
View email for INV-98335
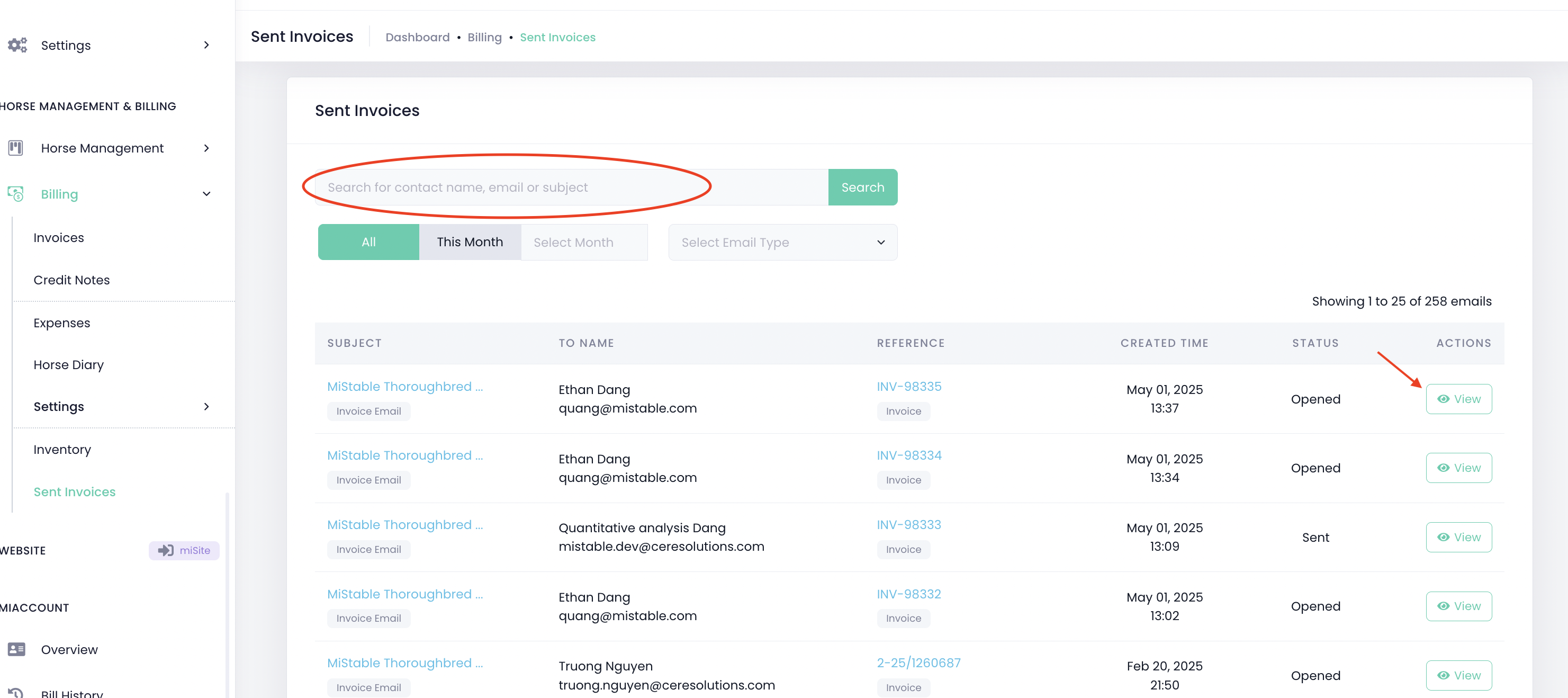tap(1458, 399)
